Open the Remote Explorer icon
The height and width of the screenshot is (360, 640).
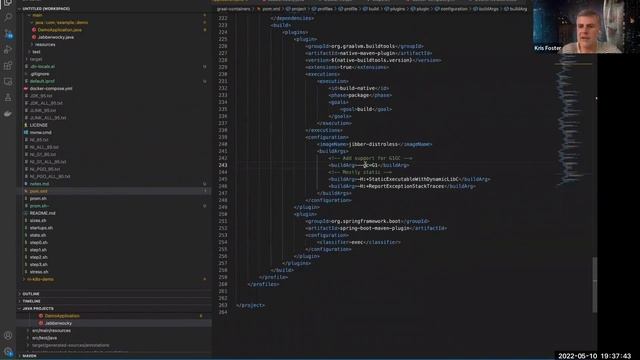pos(8,82)
